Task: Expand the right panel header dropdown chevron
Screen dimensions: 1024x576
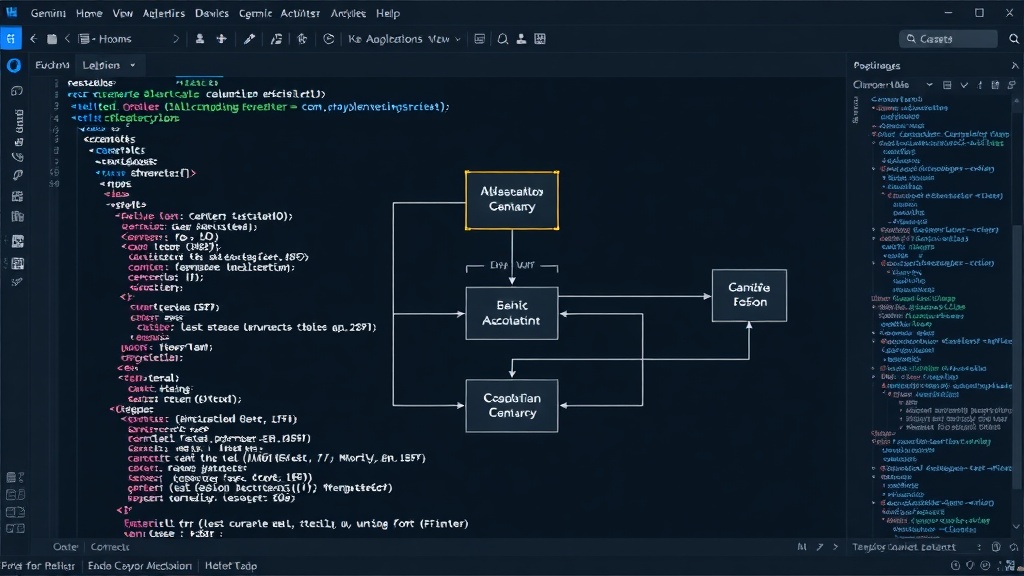Action: (929, 85)
